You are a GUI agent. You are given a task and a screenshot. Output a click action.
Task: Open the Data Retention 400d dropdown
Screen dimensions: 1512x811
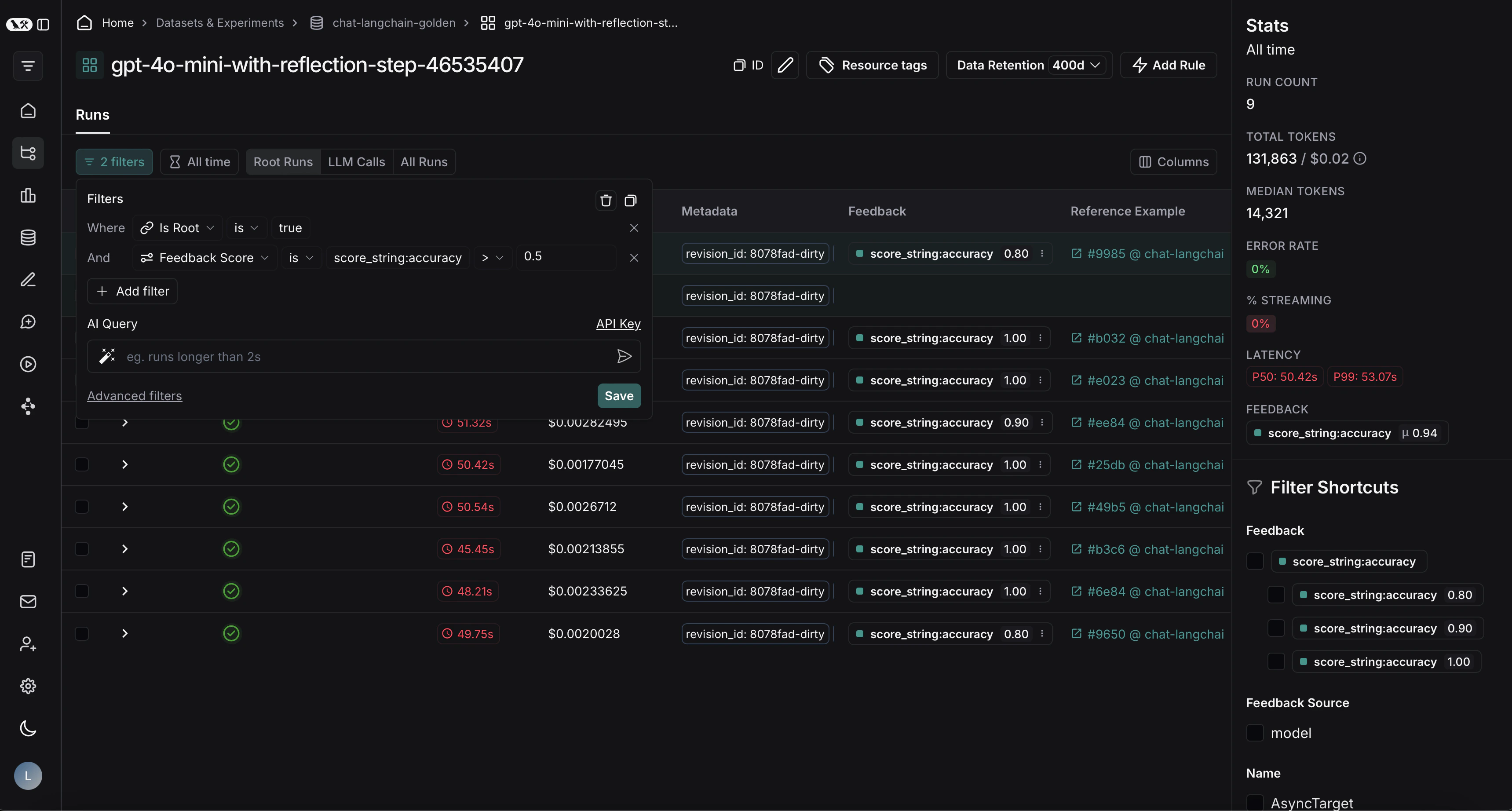coord(1076,65)
